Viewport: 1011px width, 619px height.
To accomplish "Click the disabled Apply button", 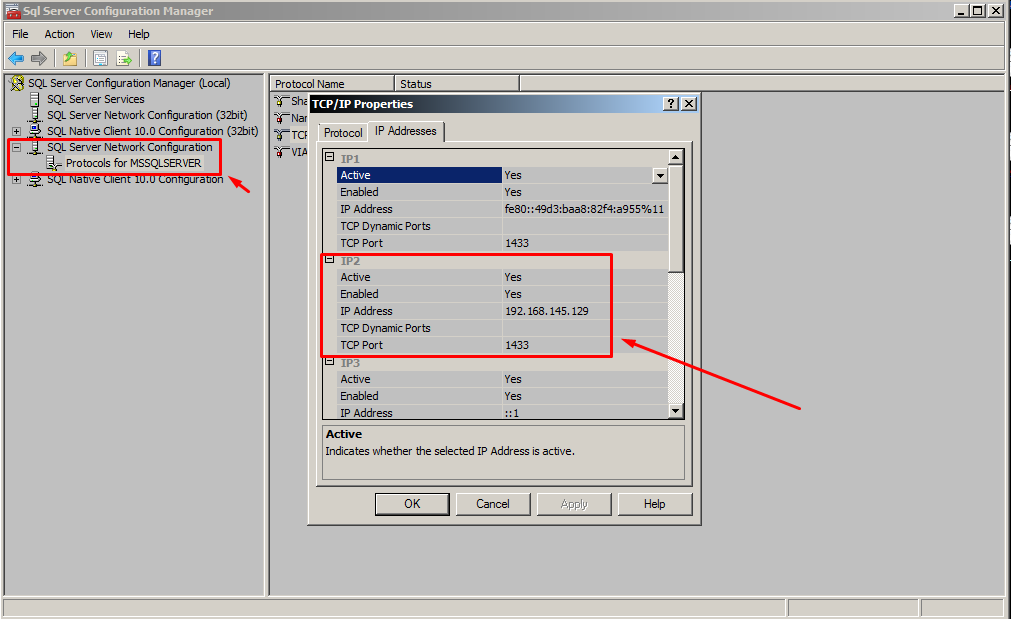I will 574,504.
